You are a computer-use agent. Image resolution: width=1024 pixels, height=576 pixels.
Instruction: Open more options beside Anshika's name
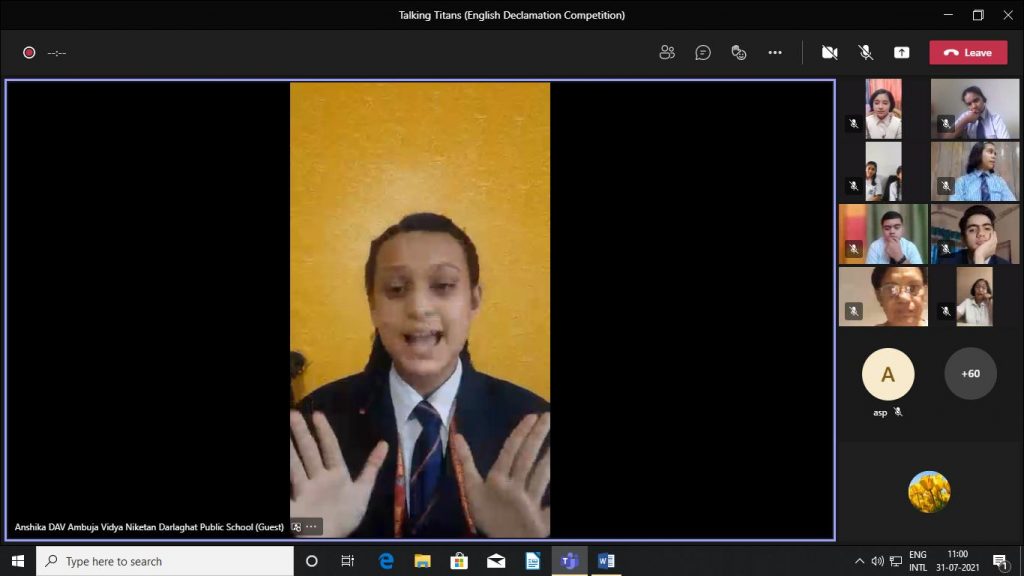coord(311,526)
